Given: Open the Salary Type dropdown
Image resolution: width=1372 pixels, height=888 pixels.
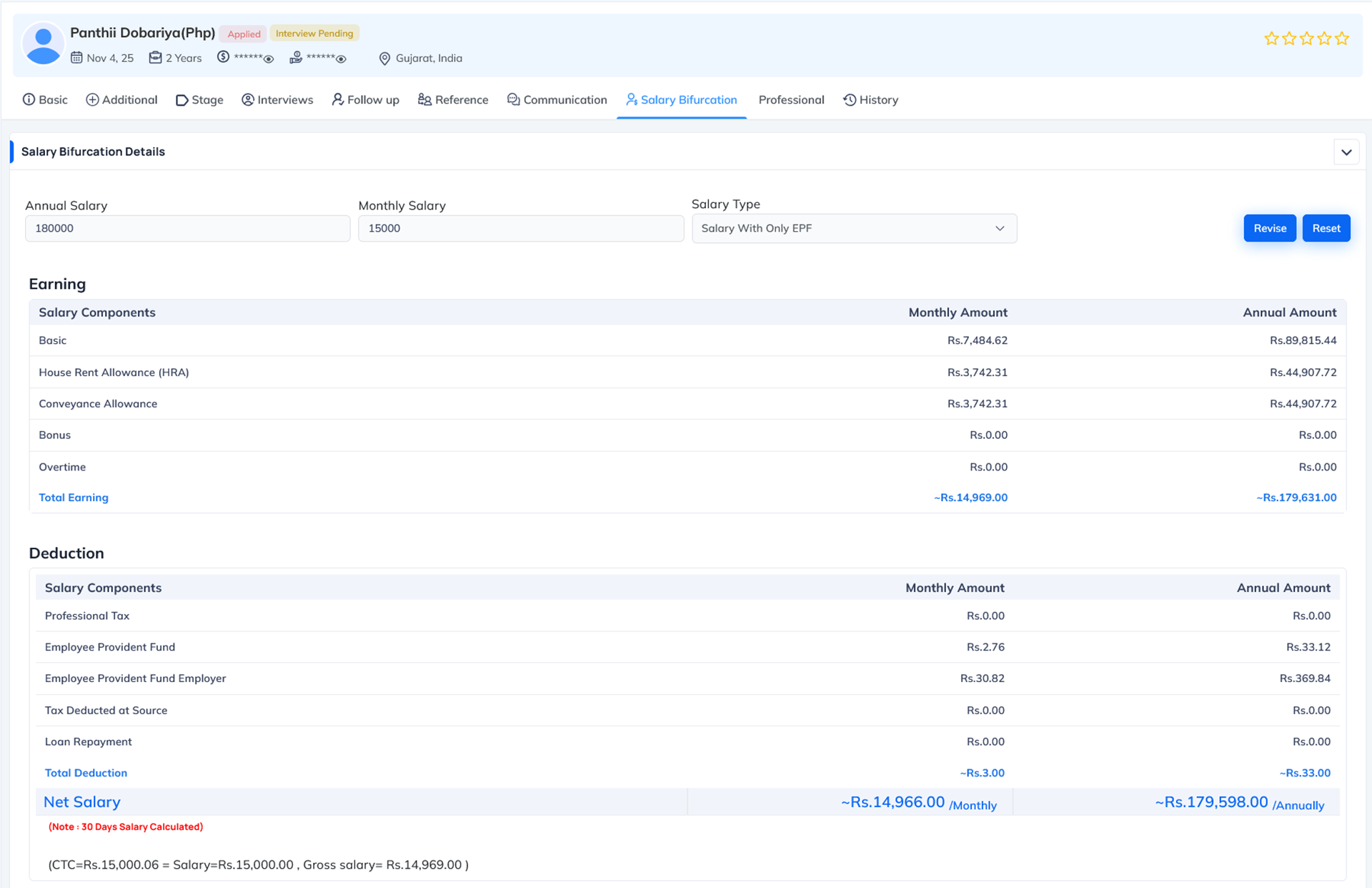Looking at the screenshot, I should (853, 229).
